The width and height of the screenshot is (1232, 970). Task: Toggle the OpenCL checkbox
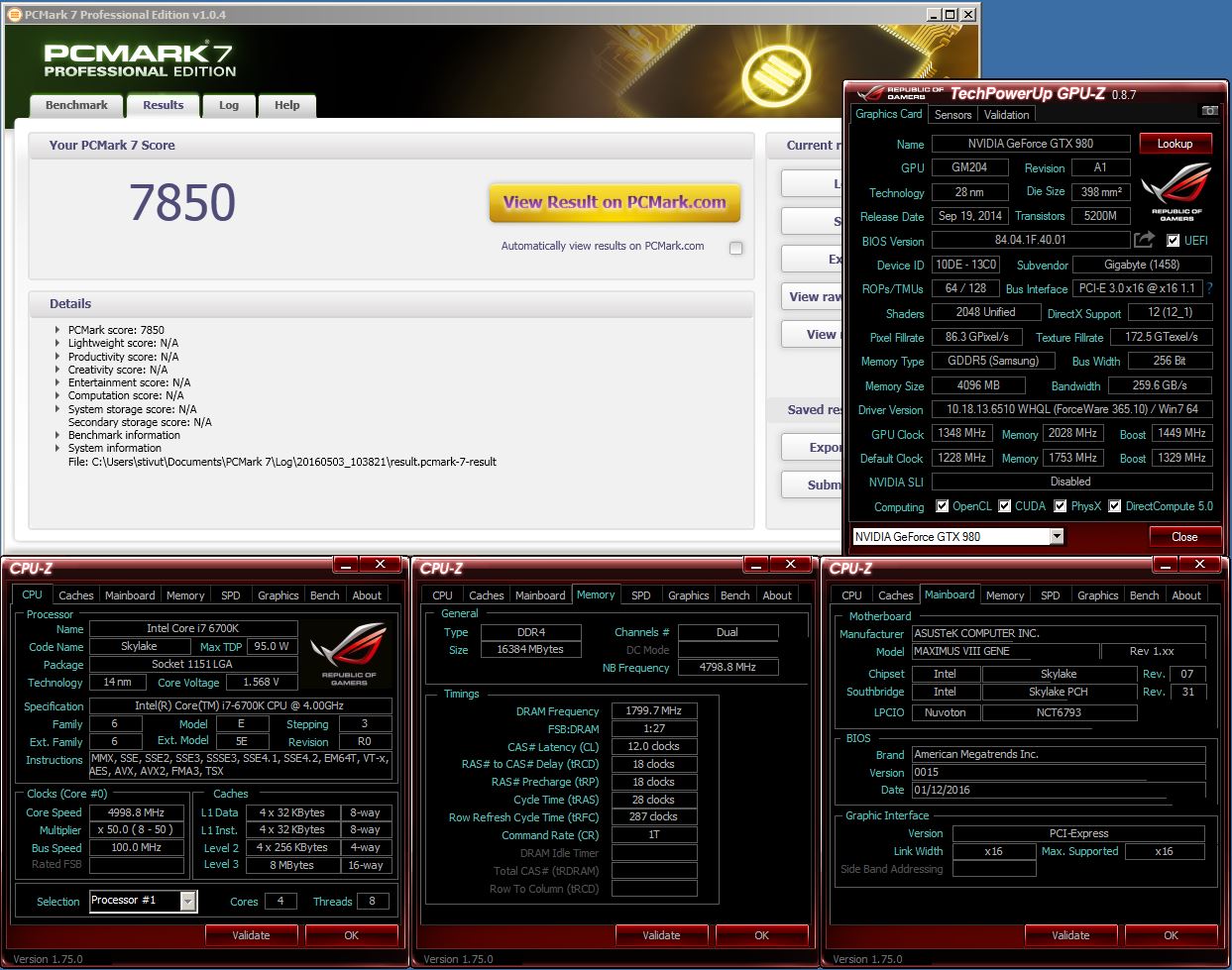point(942,506)
